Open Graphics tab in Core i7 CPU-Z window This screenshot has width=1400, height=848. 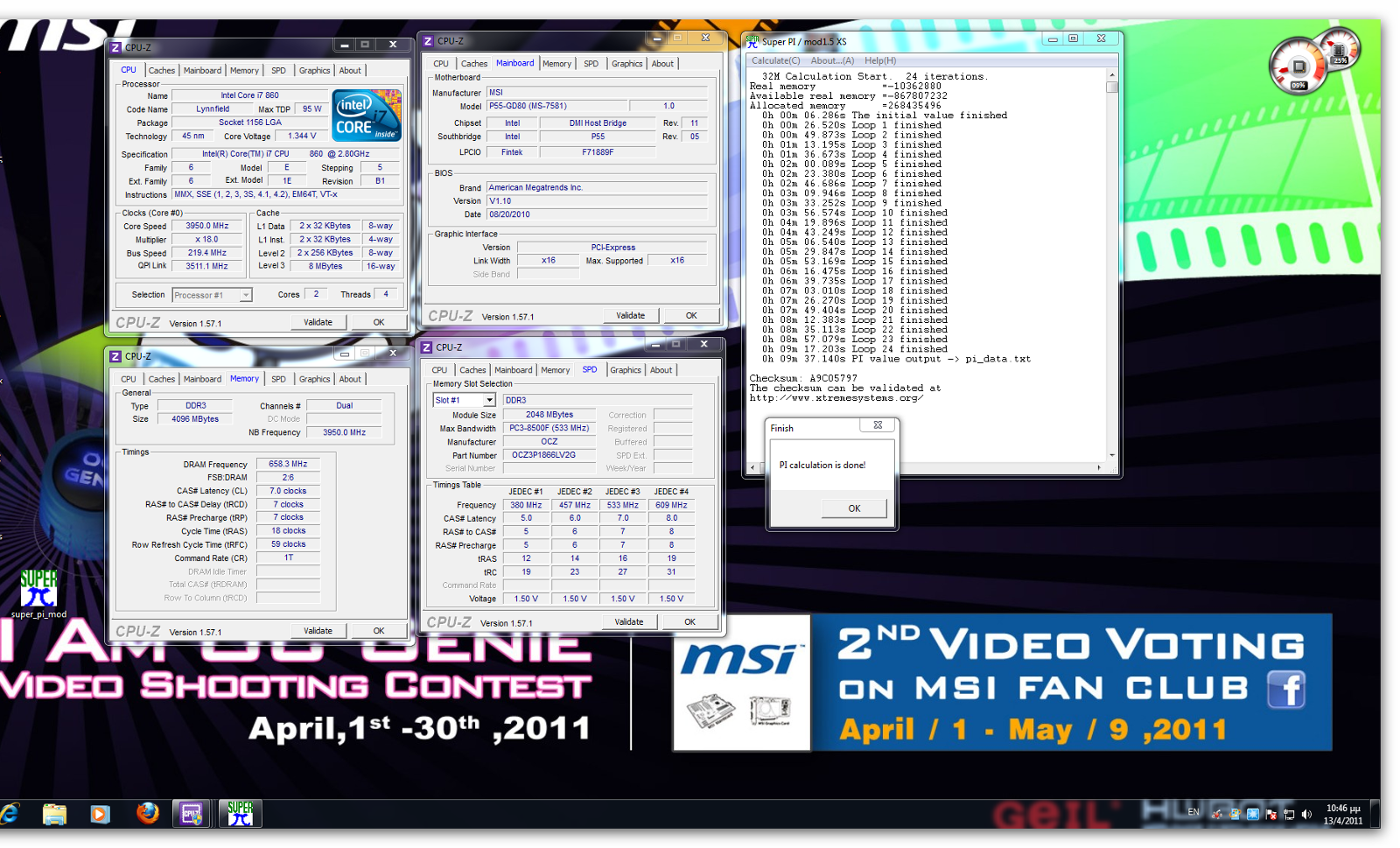coord(314,70)
